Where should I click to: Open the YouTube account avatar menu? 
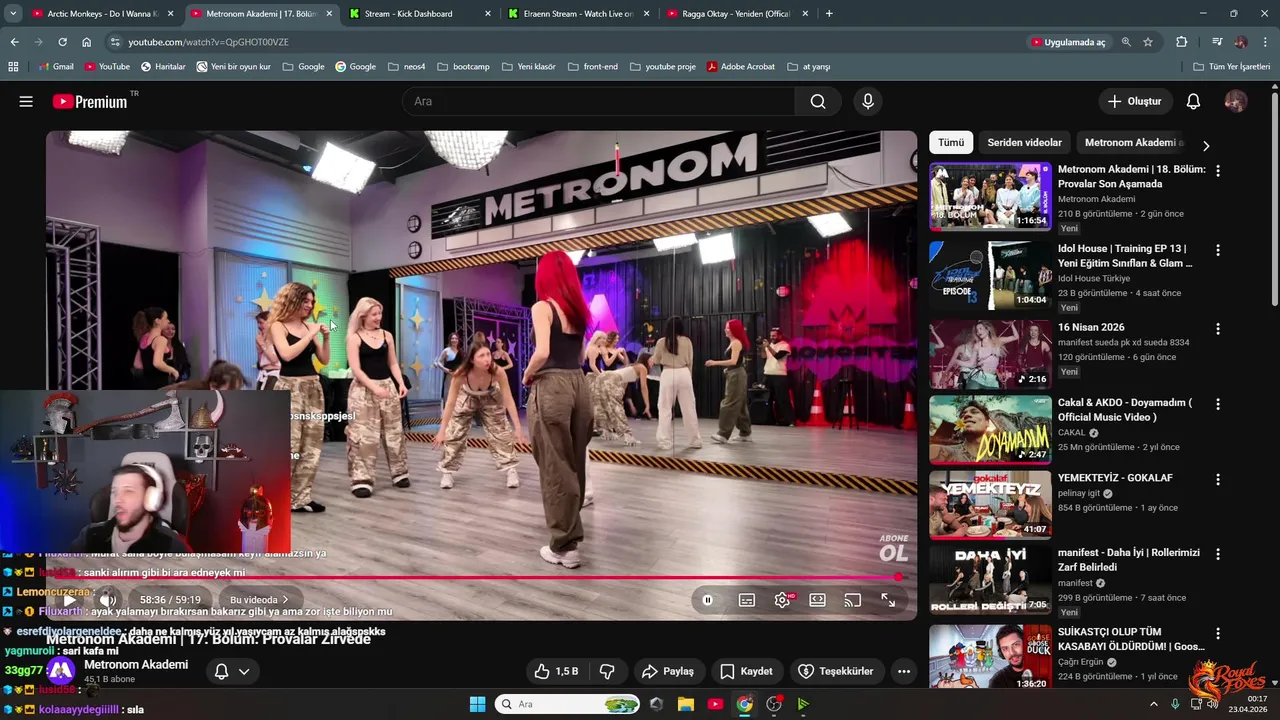point(1236,101)
